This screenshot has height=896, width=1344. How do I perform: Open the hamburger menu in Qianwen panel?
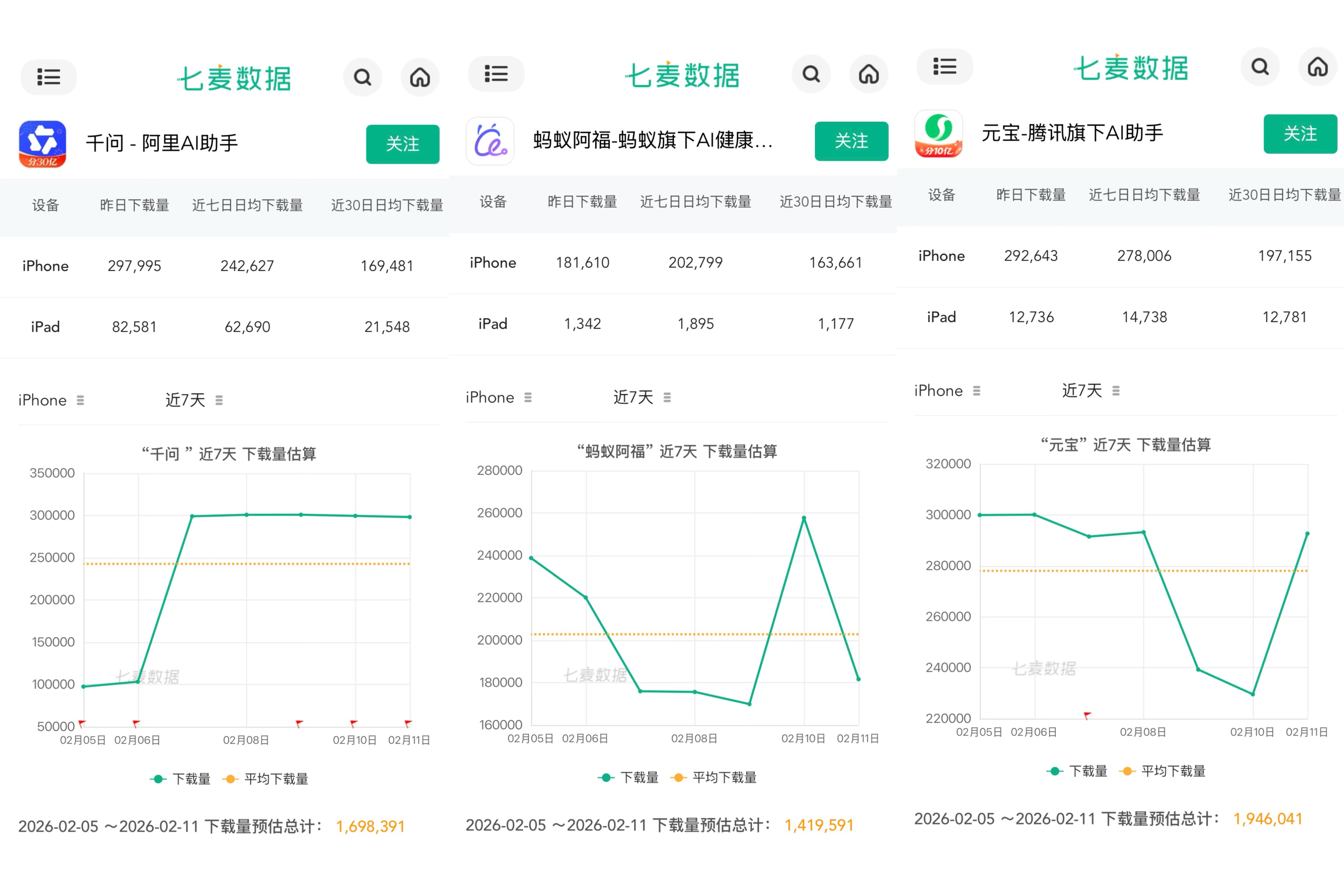coord(49,77)
